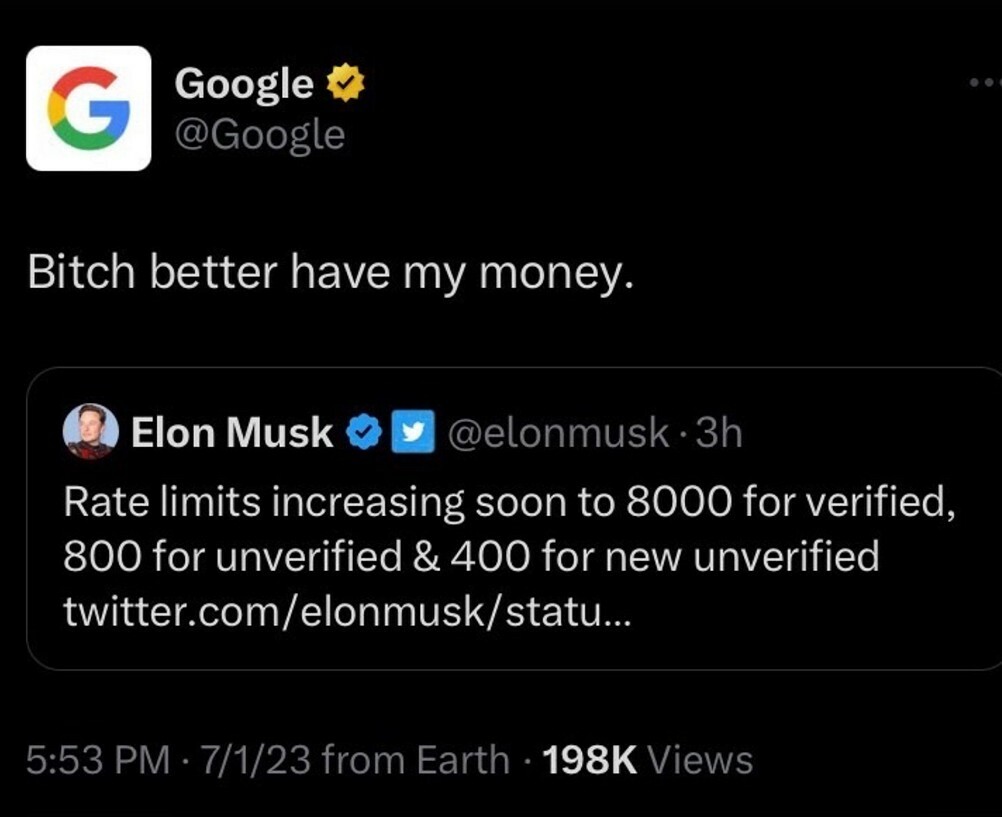1002x817 pixels.
Task: Open the tweet's three-dot more menu
Action: coord(984,85)
